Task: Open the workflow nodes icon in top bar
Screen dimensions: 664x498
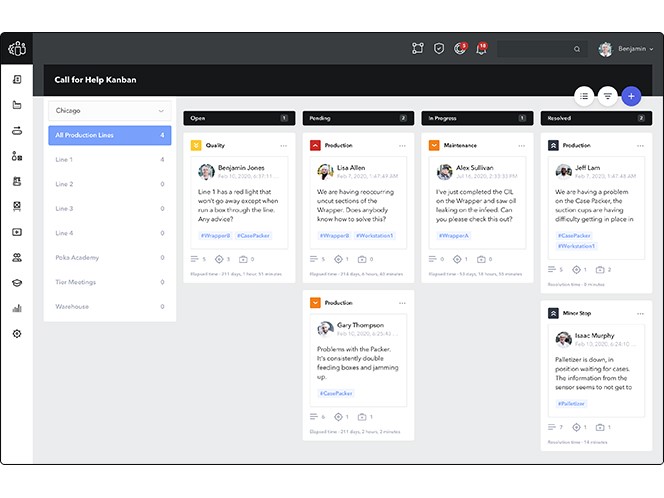Action: (418, 48)
